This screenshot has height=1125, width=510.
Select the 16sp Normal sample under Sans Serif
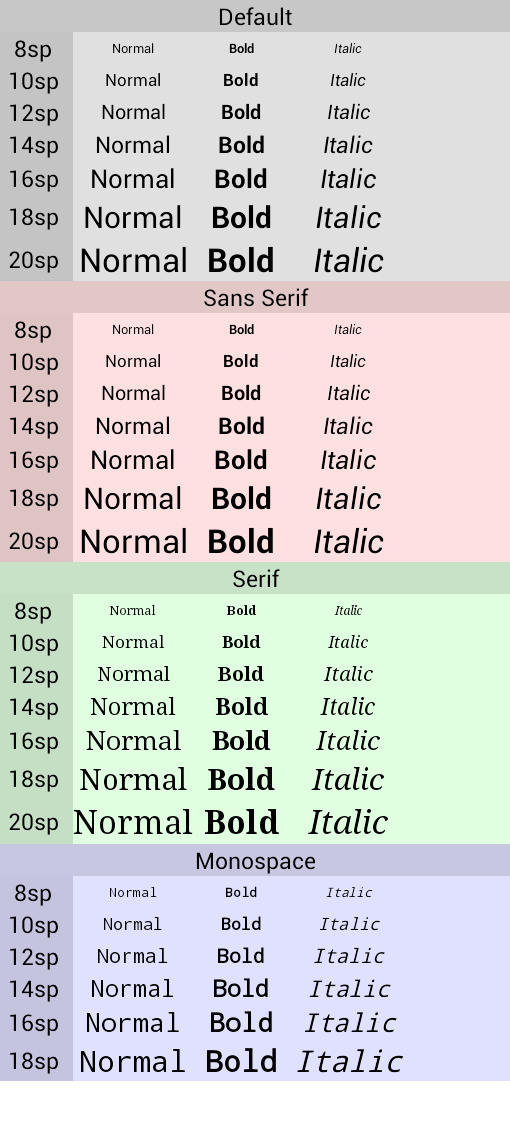pyautogui.click(x=133, y=460)
